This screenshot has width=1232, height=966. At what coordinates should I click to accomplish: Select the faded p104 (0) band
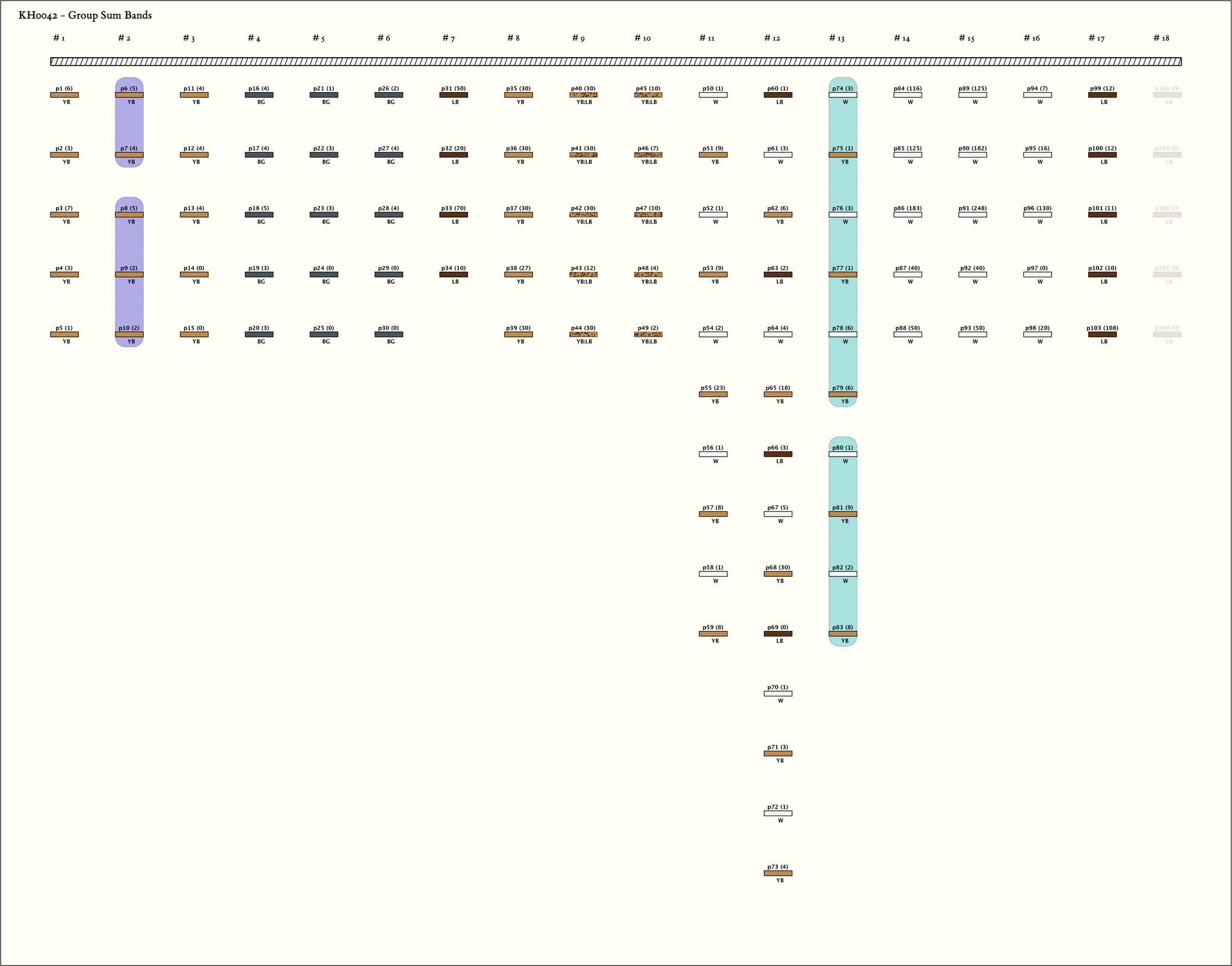point(1167,95)
